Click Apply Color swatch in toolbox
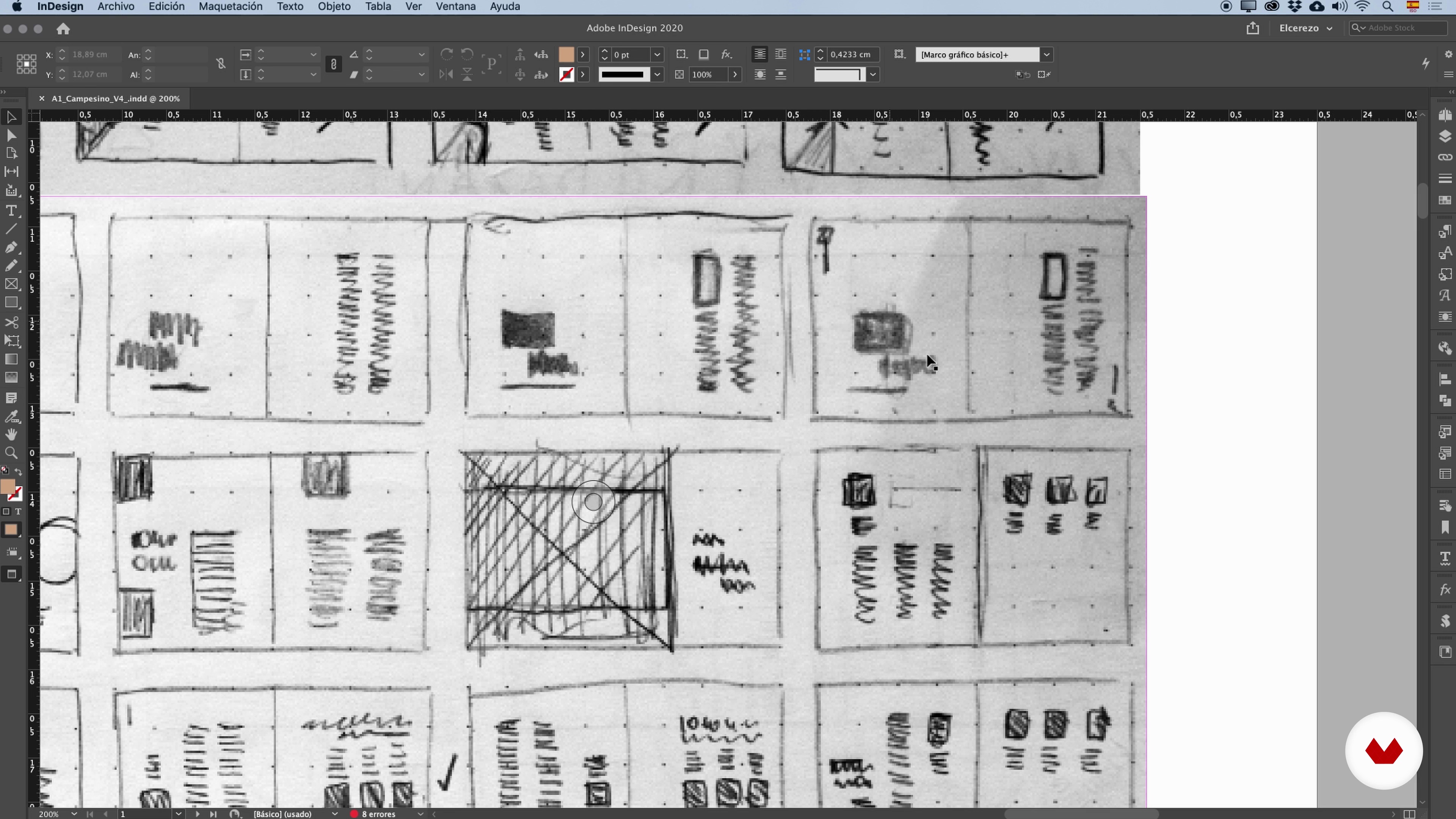 point(11,530)
